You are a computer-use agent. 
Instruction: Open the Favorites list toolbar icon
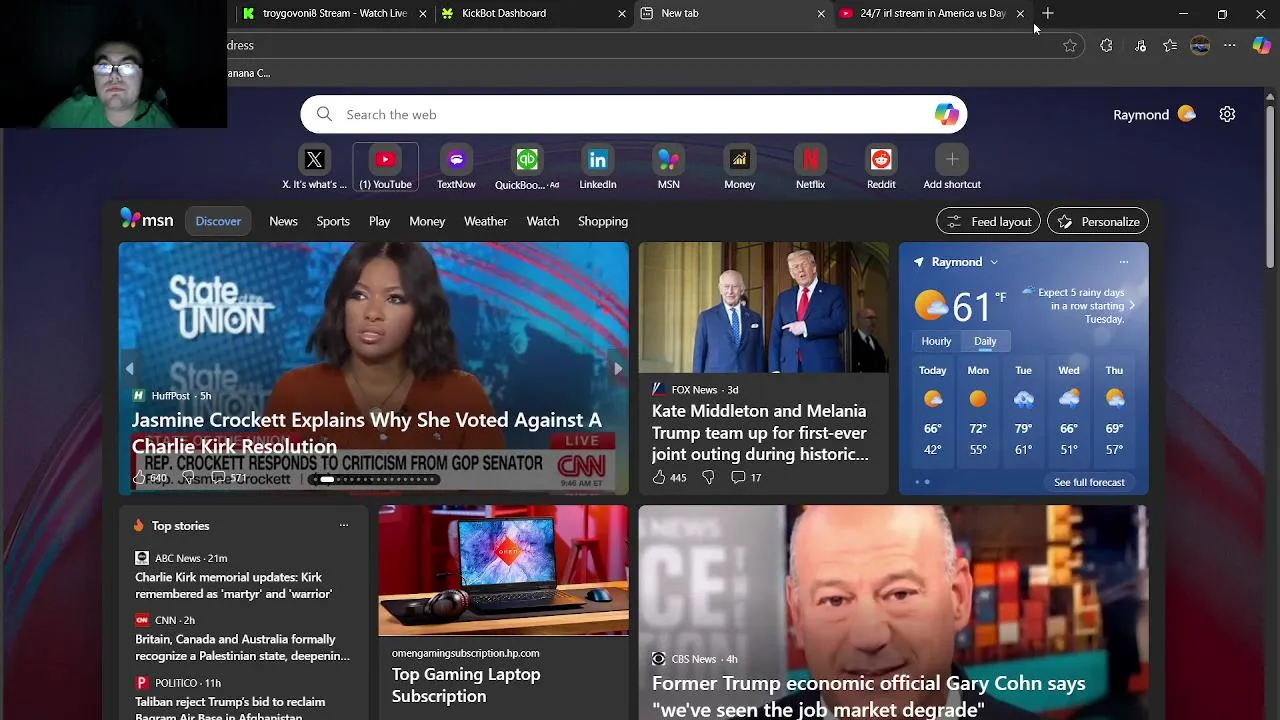[1170, 45]
